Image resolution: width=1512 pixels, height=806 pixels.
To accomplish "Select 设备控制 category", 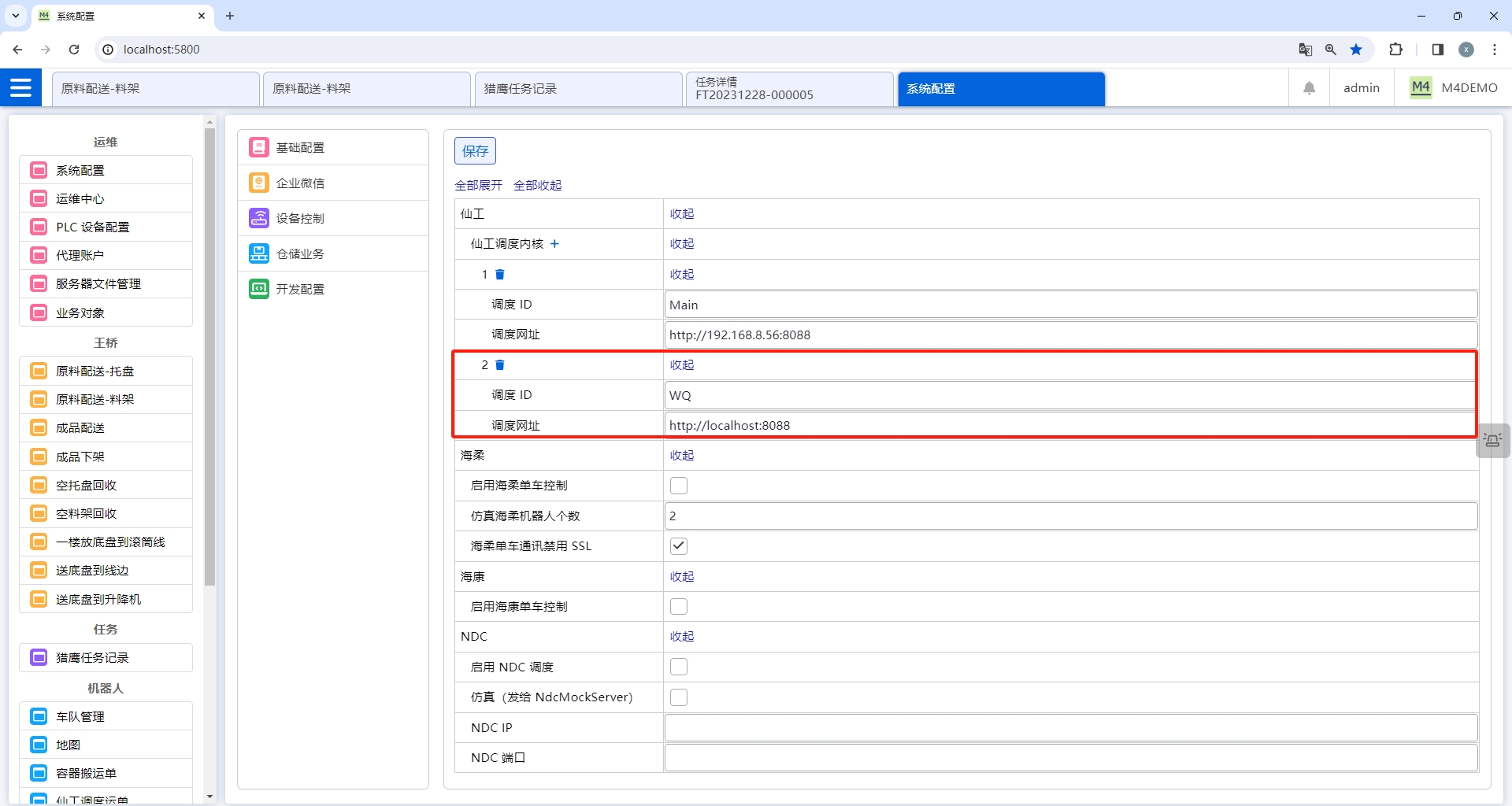I will 333,218.
